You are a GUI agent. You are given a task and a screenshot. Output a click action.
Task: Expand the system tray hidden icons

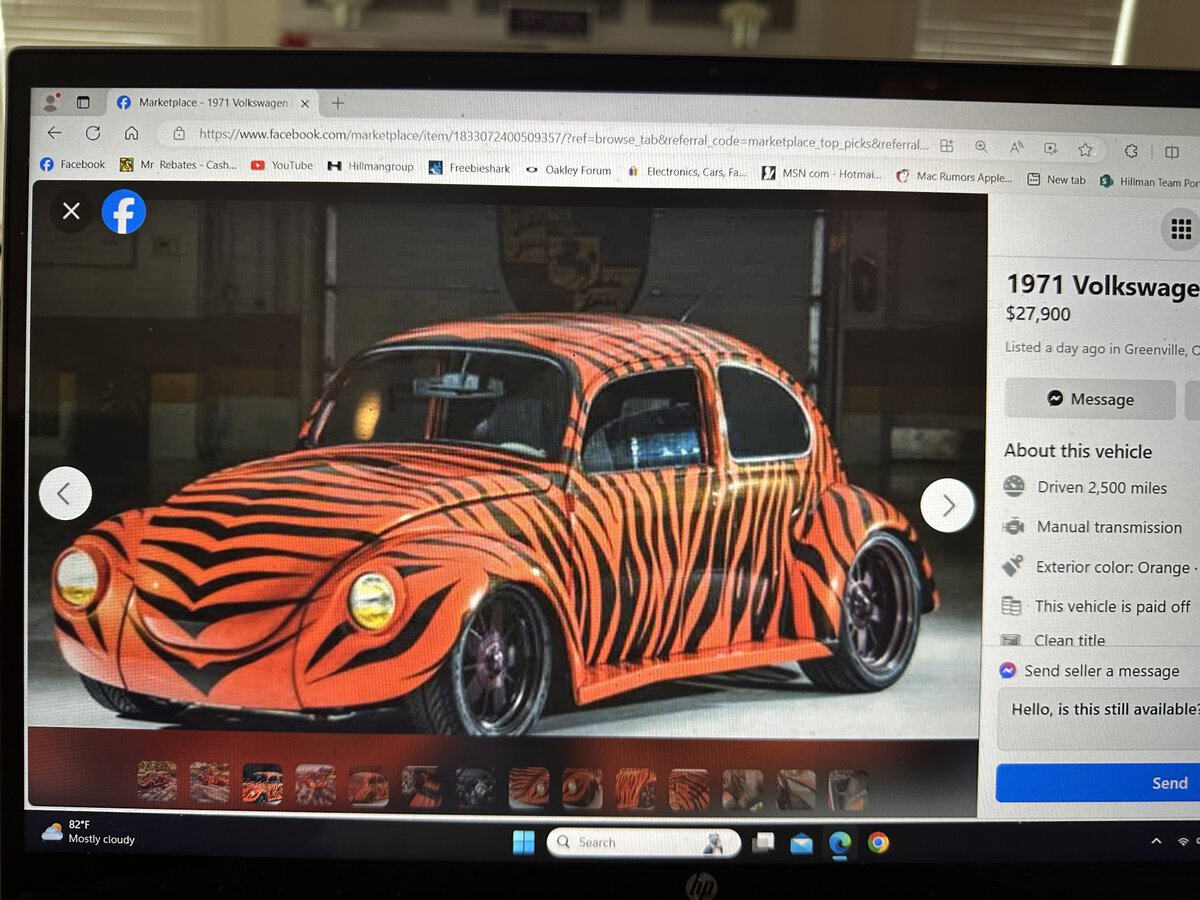point(1156,842)
